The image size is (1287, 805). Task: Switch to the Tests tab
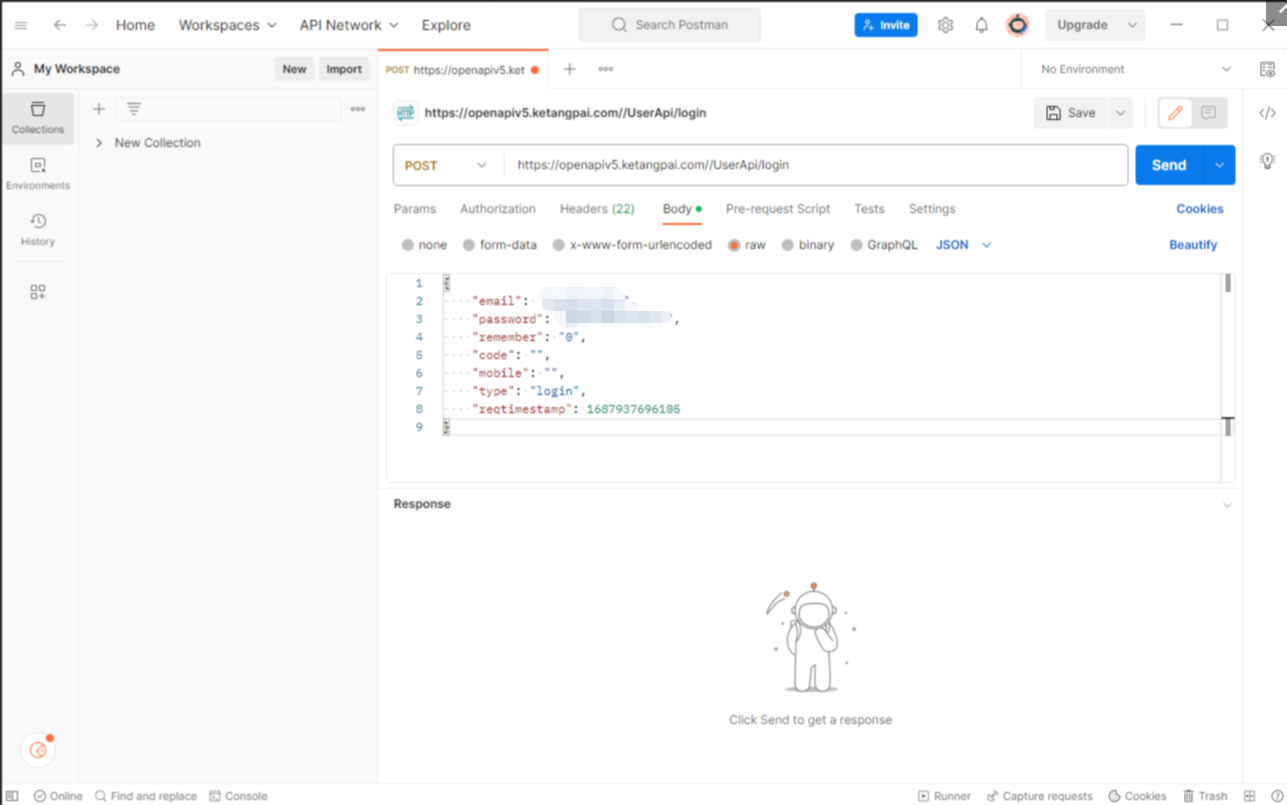coord(869,209)
